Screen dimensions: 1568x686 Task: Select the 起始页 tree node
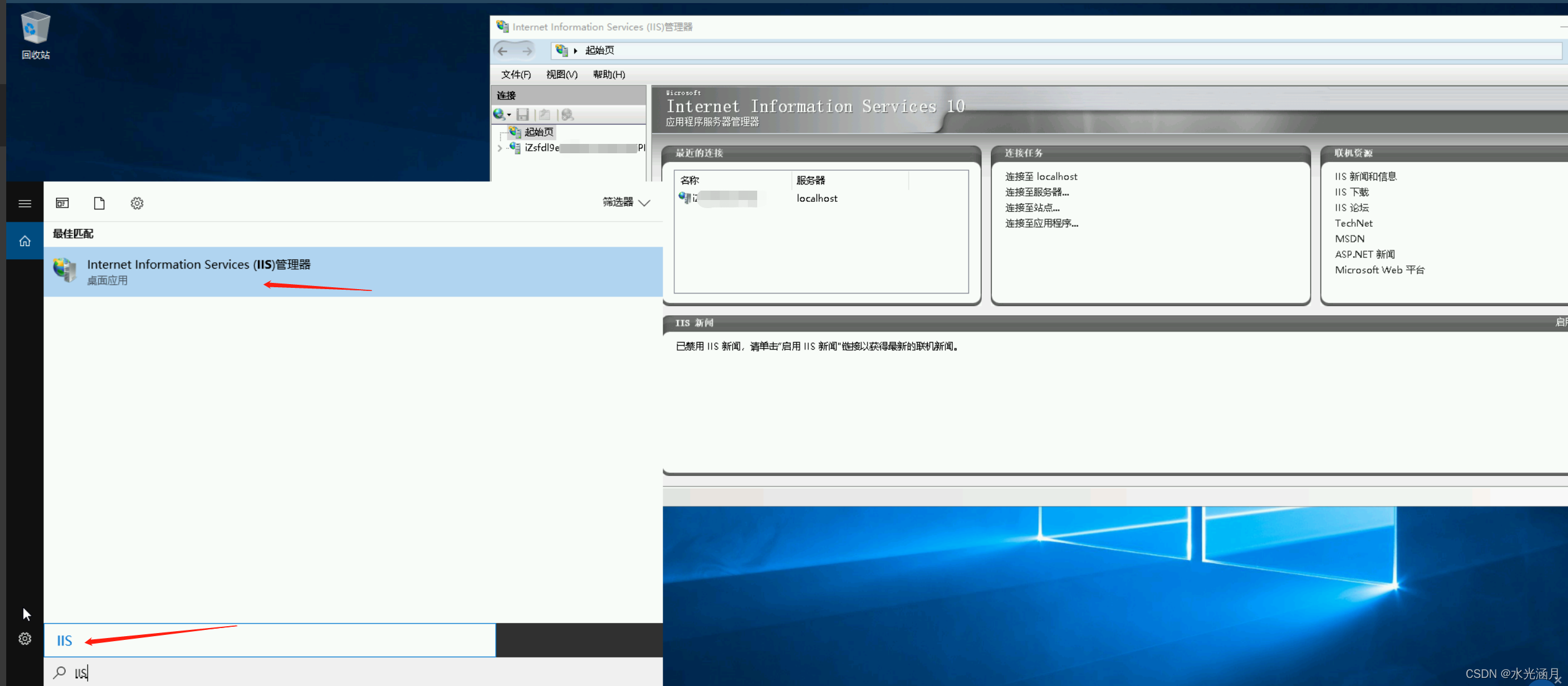point(538,131)
